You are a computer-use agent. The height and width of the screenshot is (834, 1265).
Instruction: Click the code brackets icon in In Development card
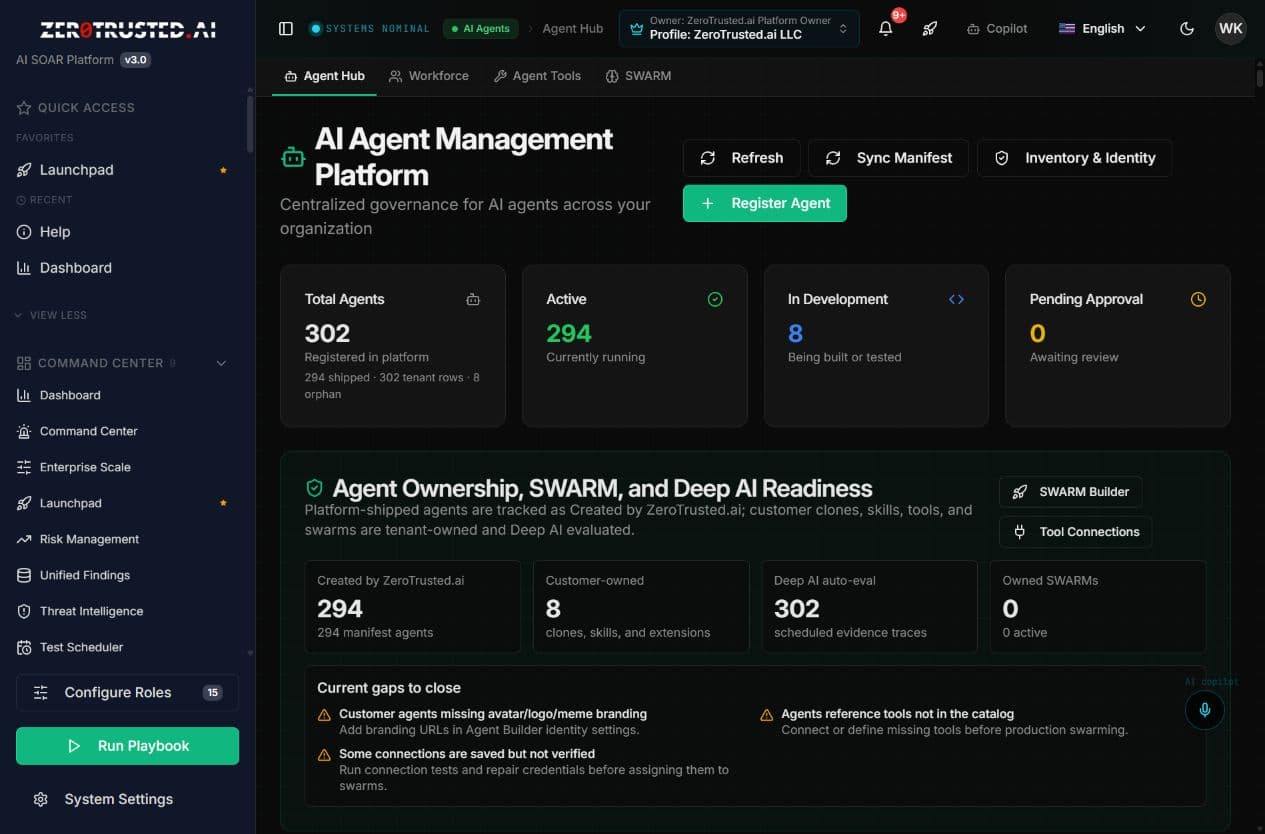click(x=957, y=299)
